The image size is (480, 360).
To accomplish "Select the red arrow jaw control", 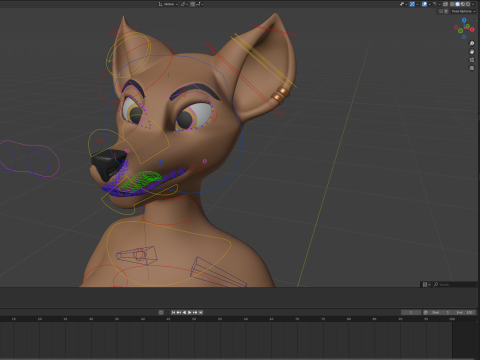I will (196, 168).
